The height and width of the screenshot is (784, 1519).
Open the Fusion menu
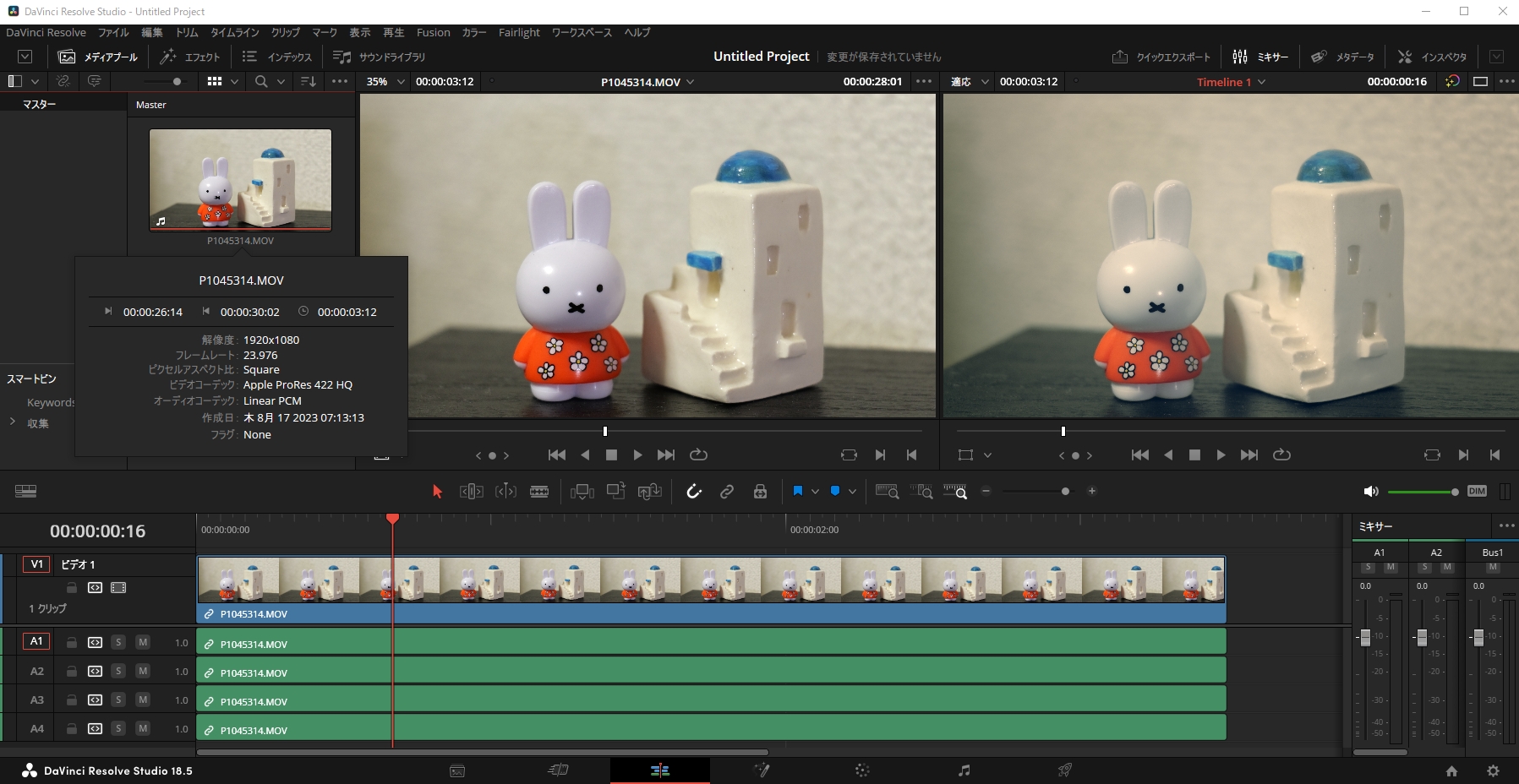point(433,32)
